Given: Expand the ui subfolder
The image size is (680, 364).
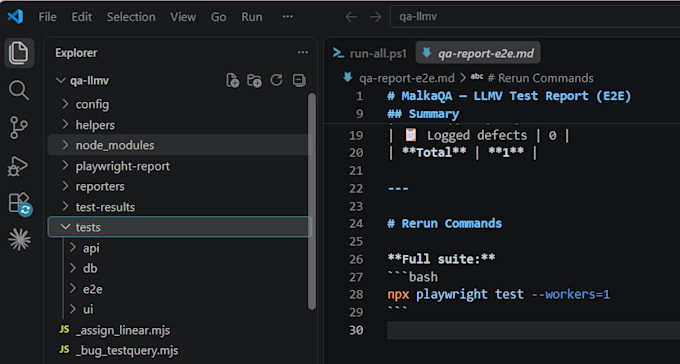Looking at the screenshot, I should click(180, 309).
